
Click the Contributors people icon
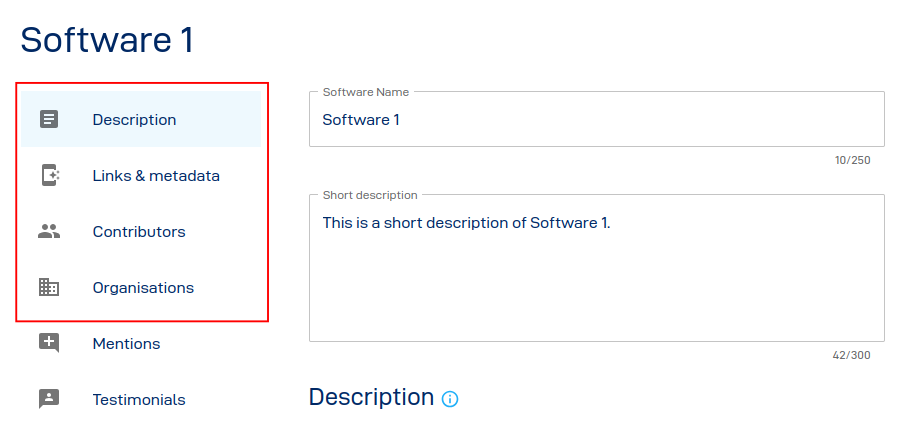[x=49, y=231]
